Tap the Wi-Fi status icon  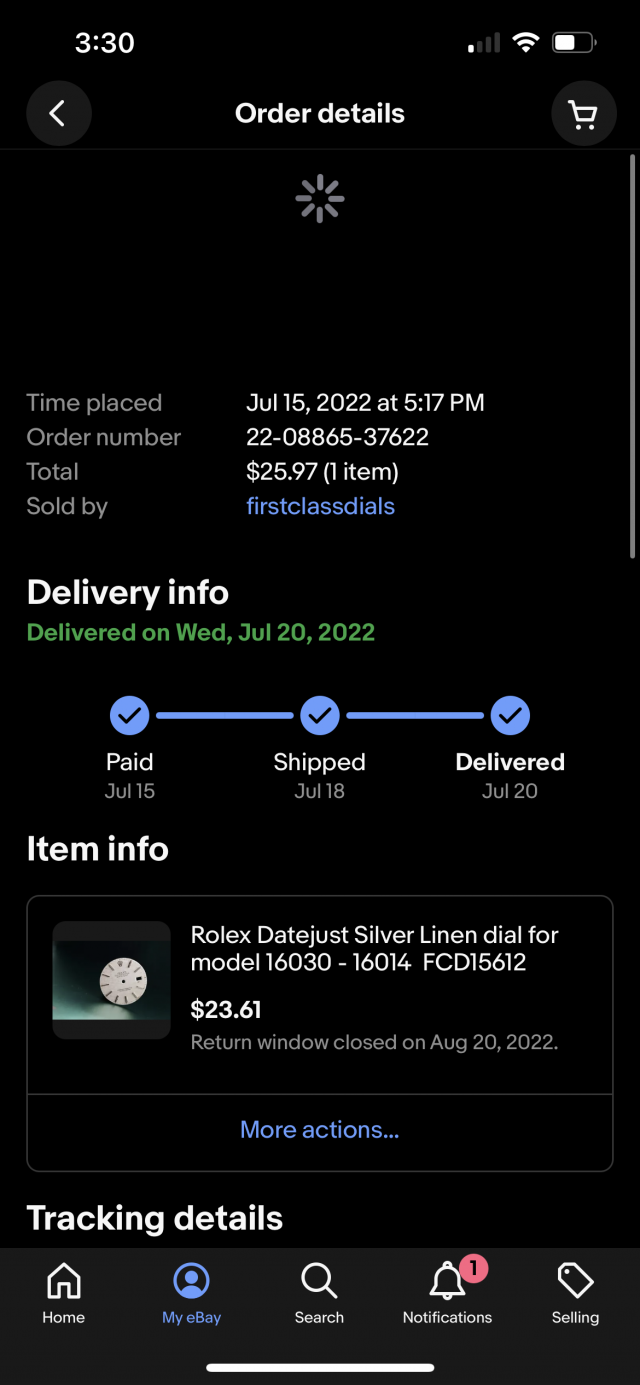pyautogui.click(x=524, y=43)
